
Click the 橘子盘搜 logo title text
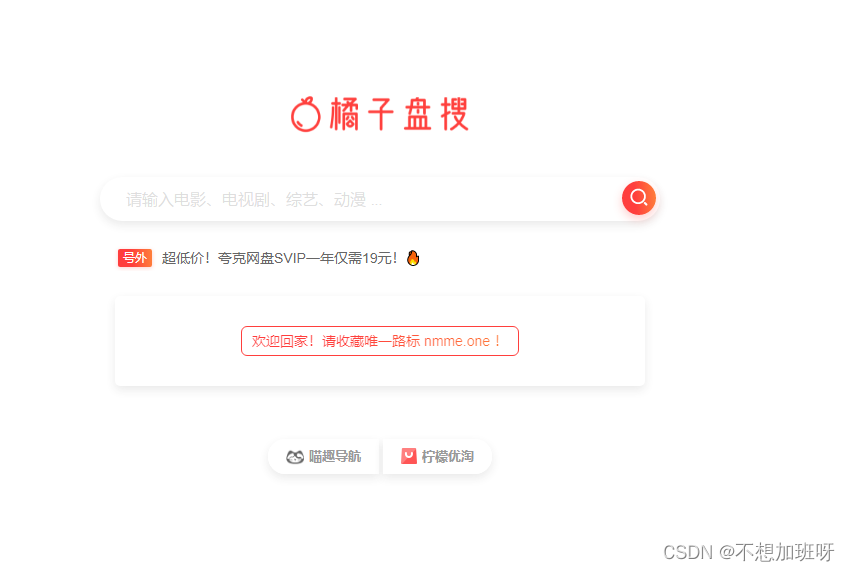pyautogui.click(x=399, y=114)
